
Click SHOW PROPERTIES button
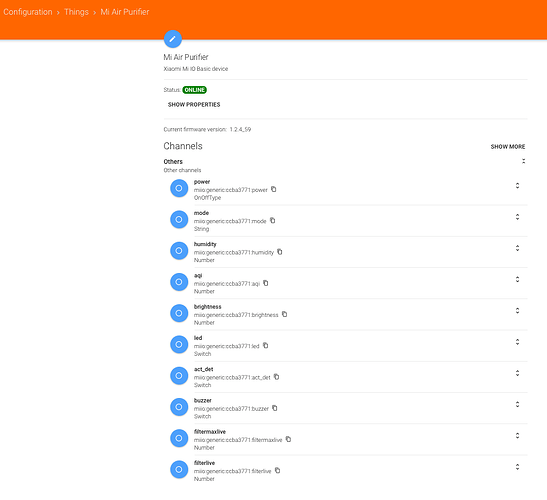194,105
